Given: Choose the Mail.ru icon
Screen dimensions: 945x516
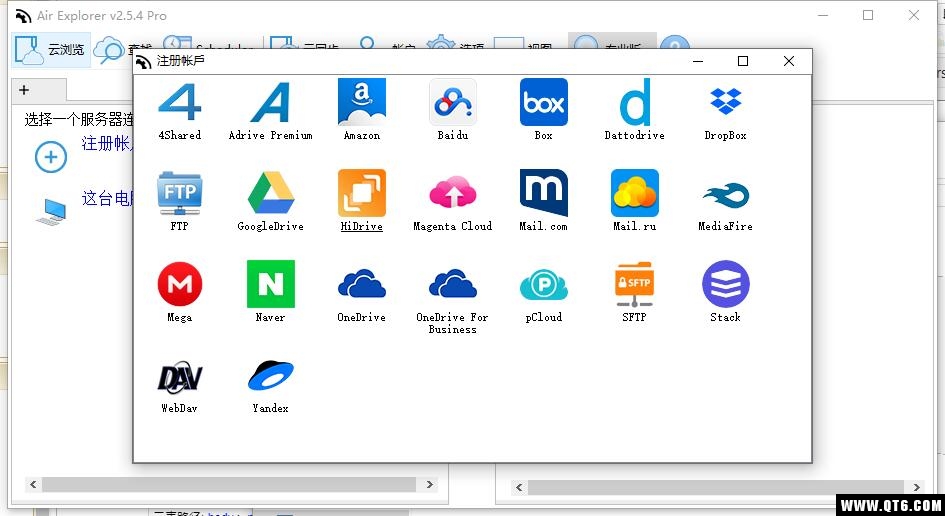Looking at the screenshot, I should [x=635, y=193].
